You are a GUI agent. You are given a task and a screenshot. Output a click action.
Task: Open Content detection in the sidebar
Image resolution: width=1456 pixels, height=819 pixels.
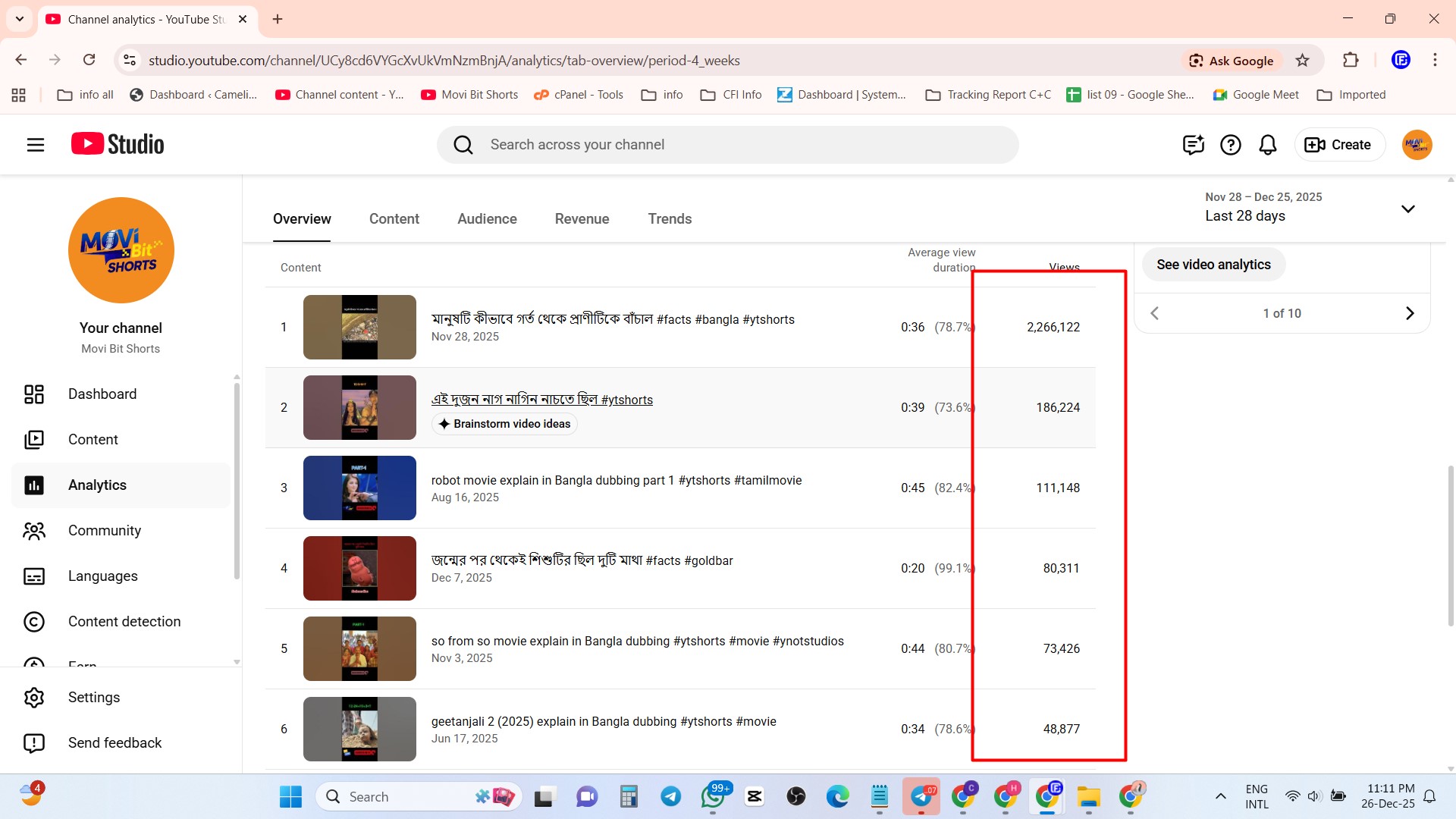[124, 622]
